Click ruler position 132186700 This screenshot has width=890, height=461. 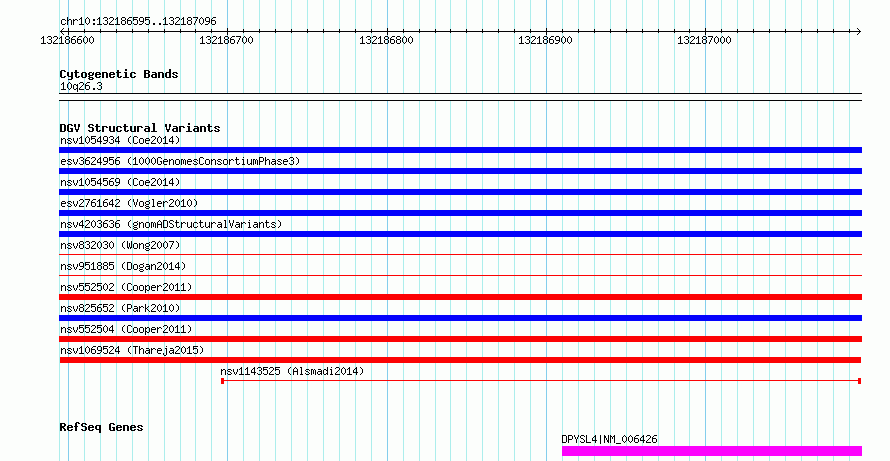coord(226,40)
